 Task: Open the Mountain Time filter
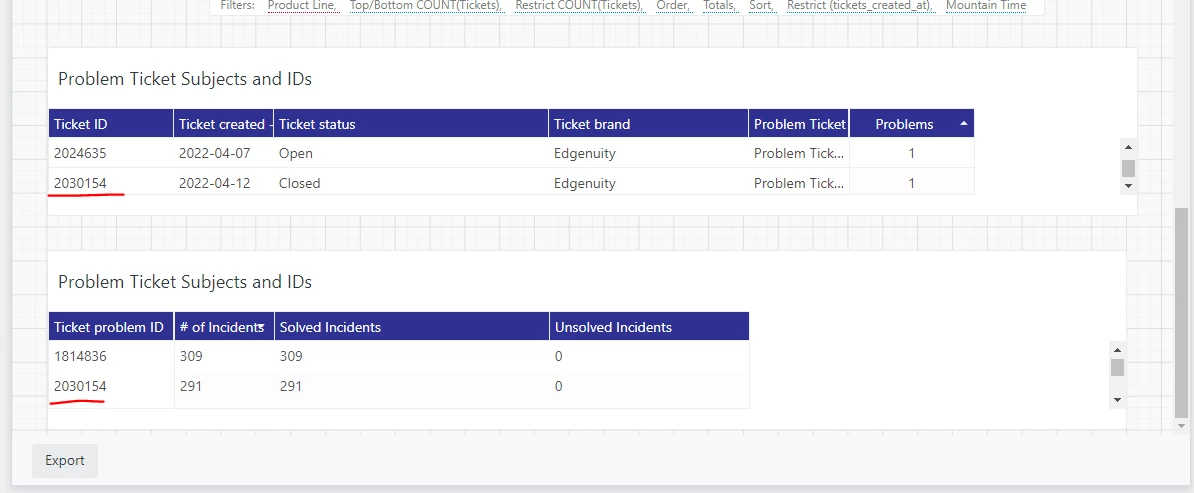[986, 5]
